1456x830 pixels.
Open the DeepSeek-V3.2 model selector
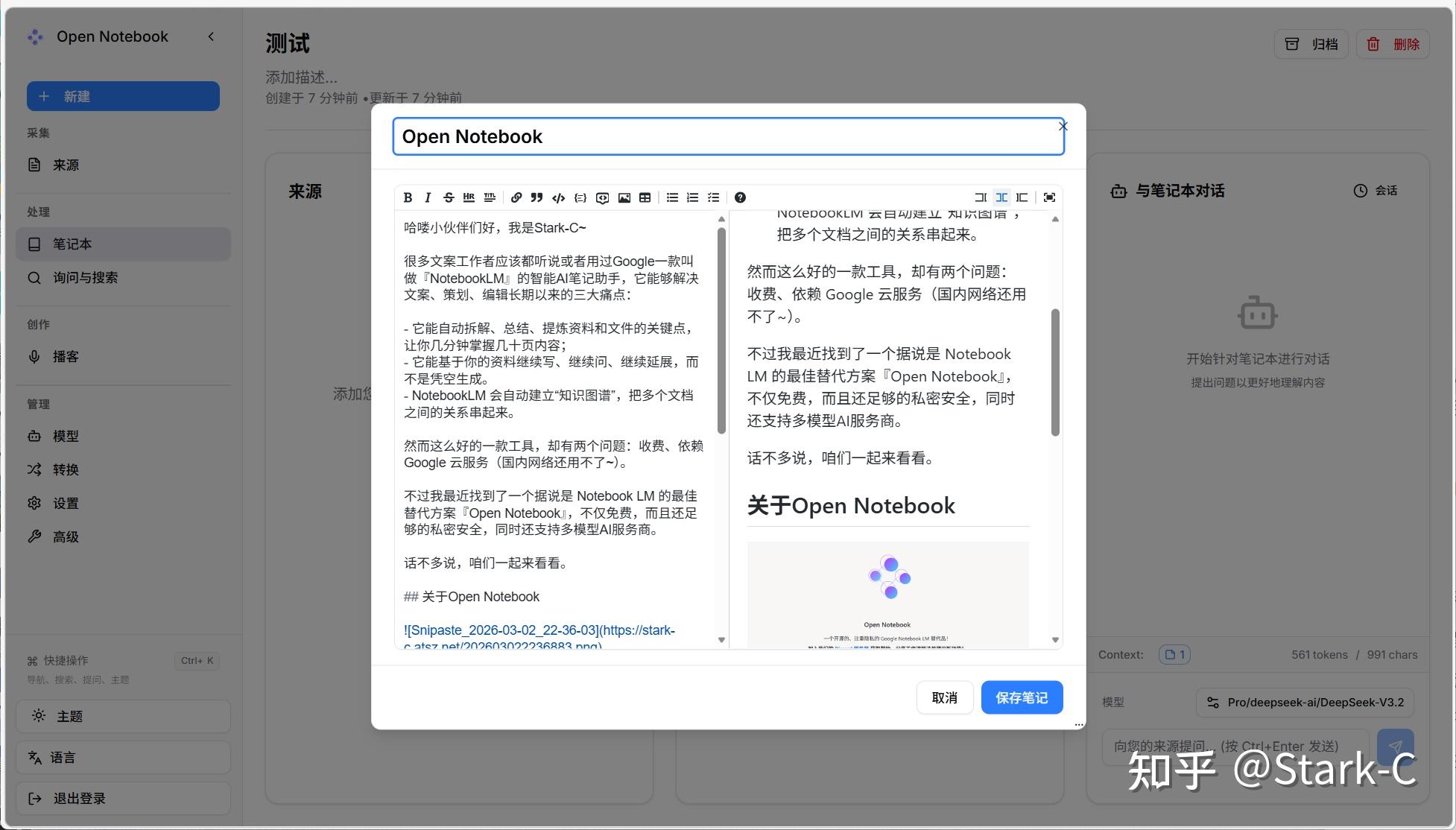(1305, 702)
